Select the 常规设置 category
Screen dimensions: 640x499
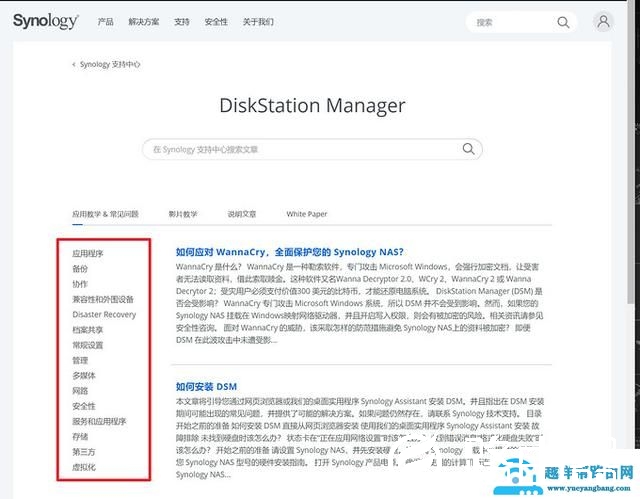(88, 345)
